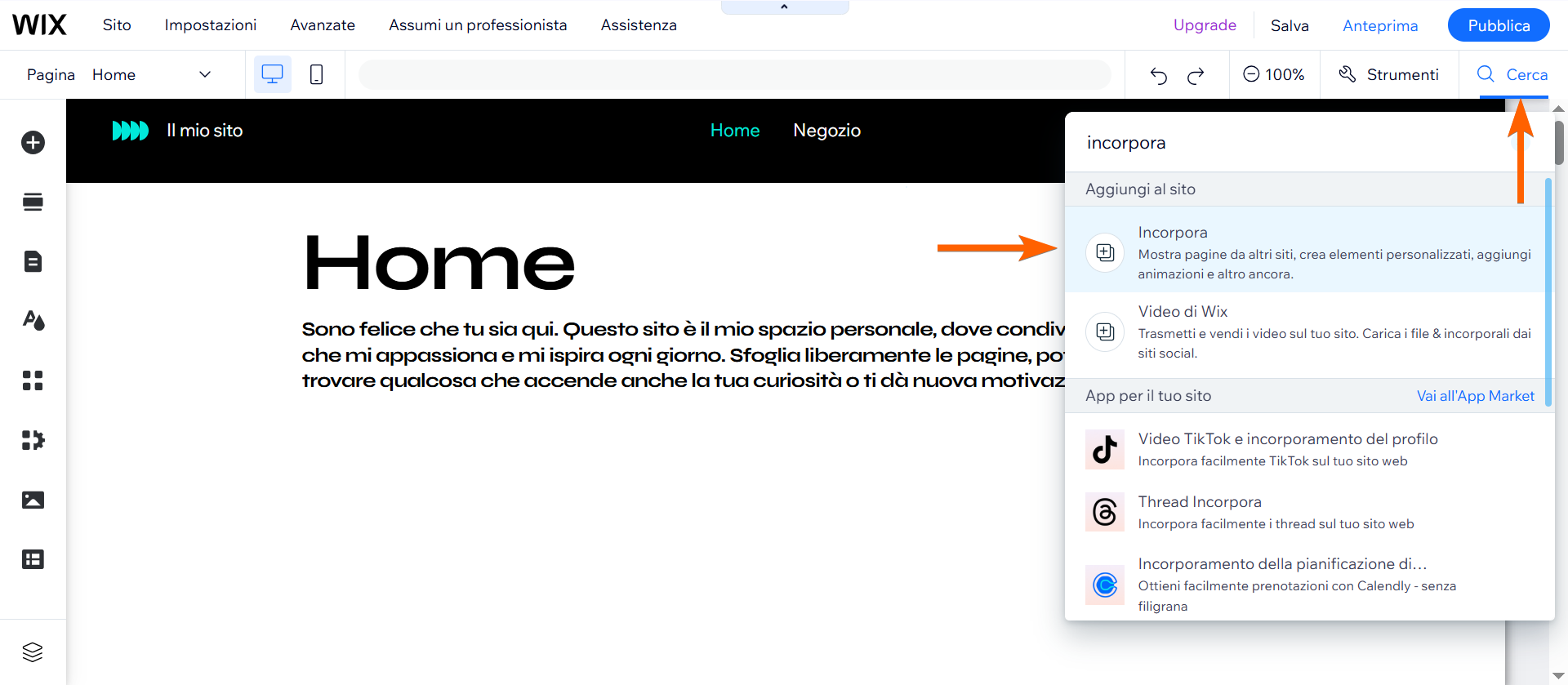Click the Upgrade link
This screenshot has height=685, width=1568.
point(1205,24)
